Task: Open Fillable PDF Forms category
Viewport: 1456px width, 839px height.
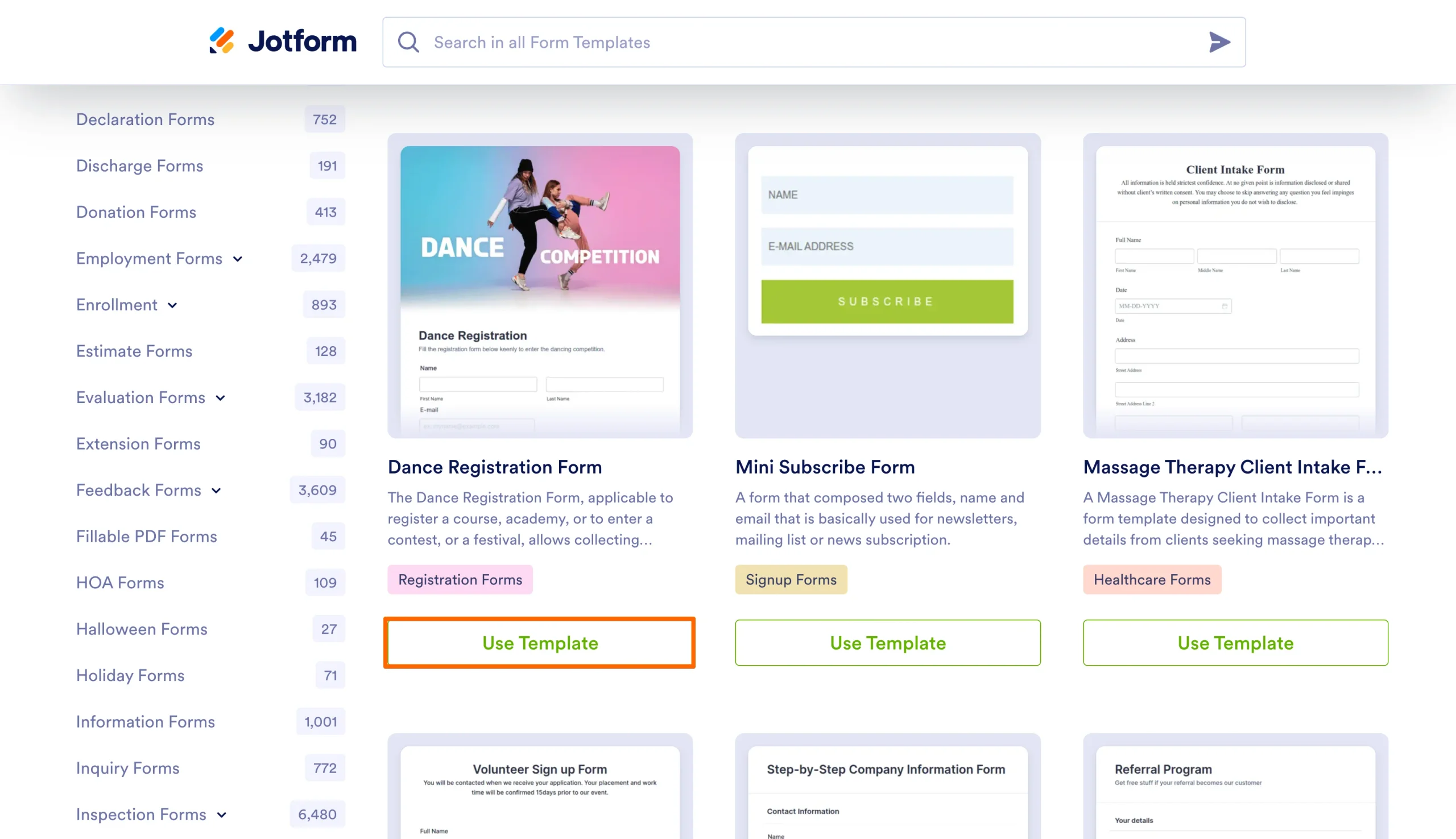Action: 146,537
